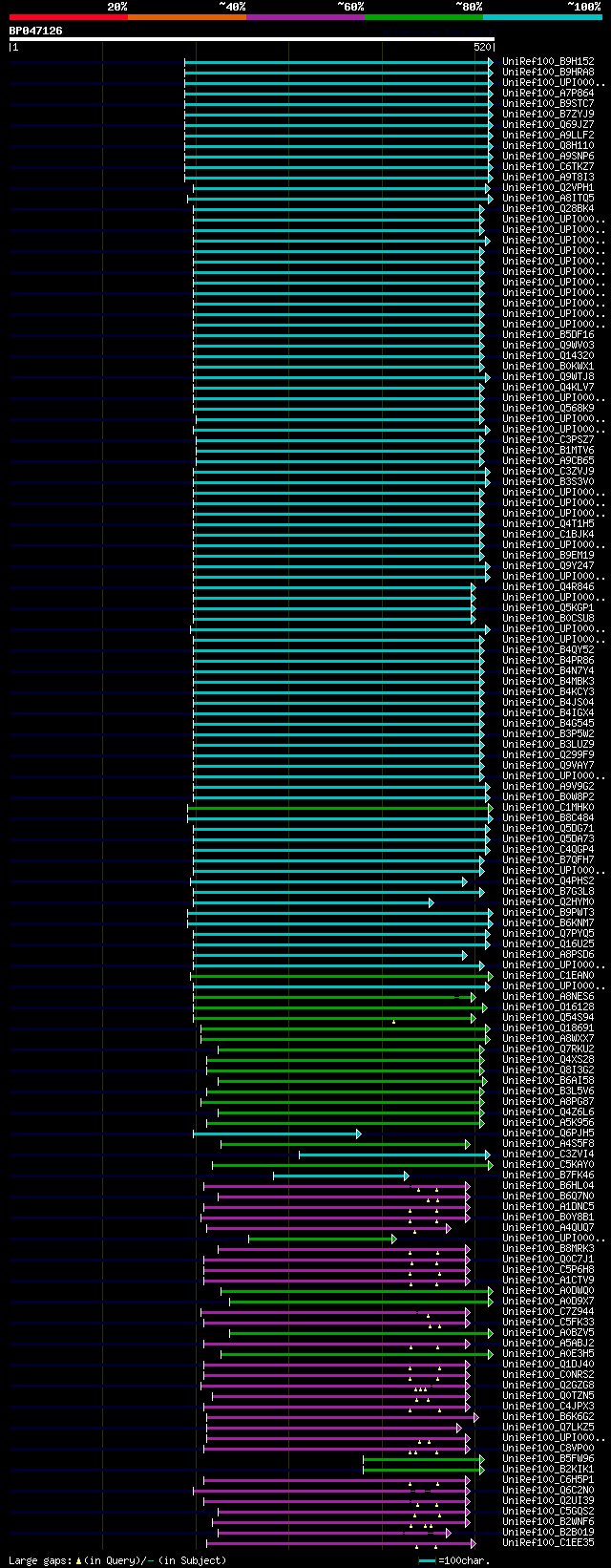
Task: Select the UniRef100_B3S3V0 label
Action: pyautogui.click(x=548, y=481)
